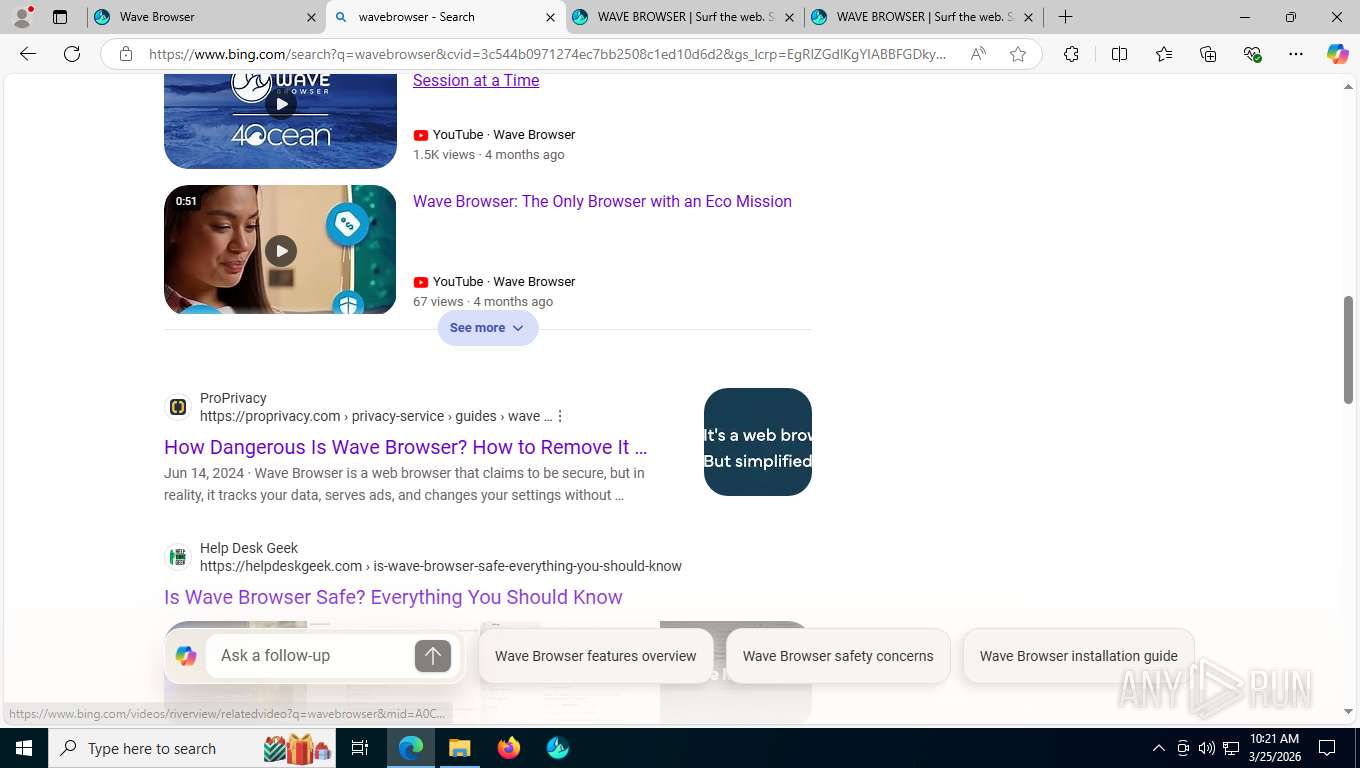Open 'The Only Browser with an Eco Mission' video
Viewport: 1360px width, 768px height.
click(602, 201)
